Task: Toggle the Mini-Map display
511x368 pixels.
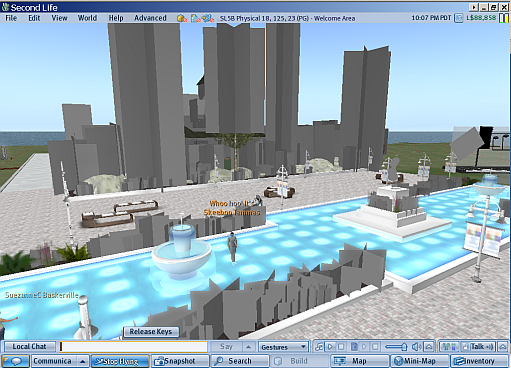Action: pos(419,361)
